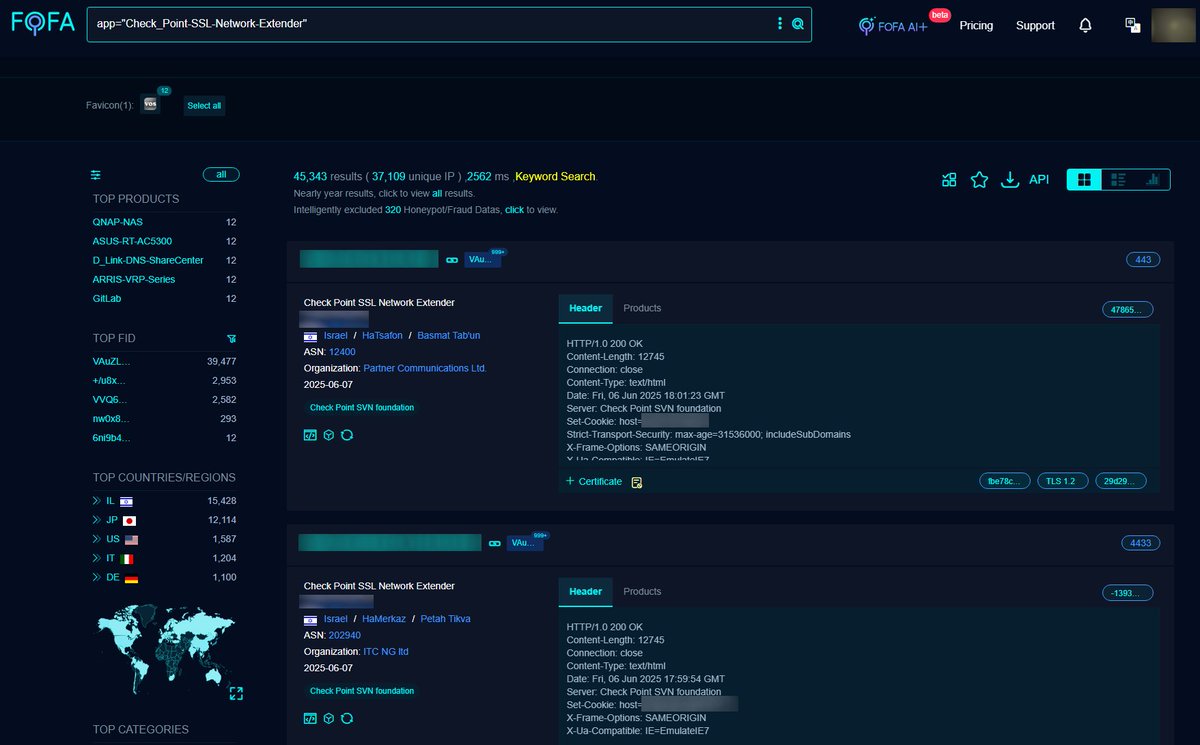Select Products tab in second result

coord(642,591)
